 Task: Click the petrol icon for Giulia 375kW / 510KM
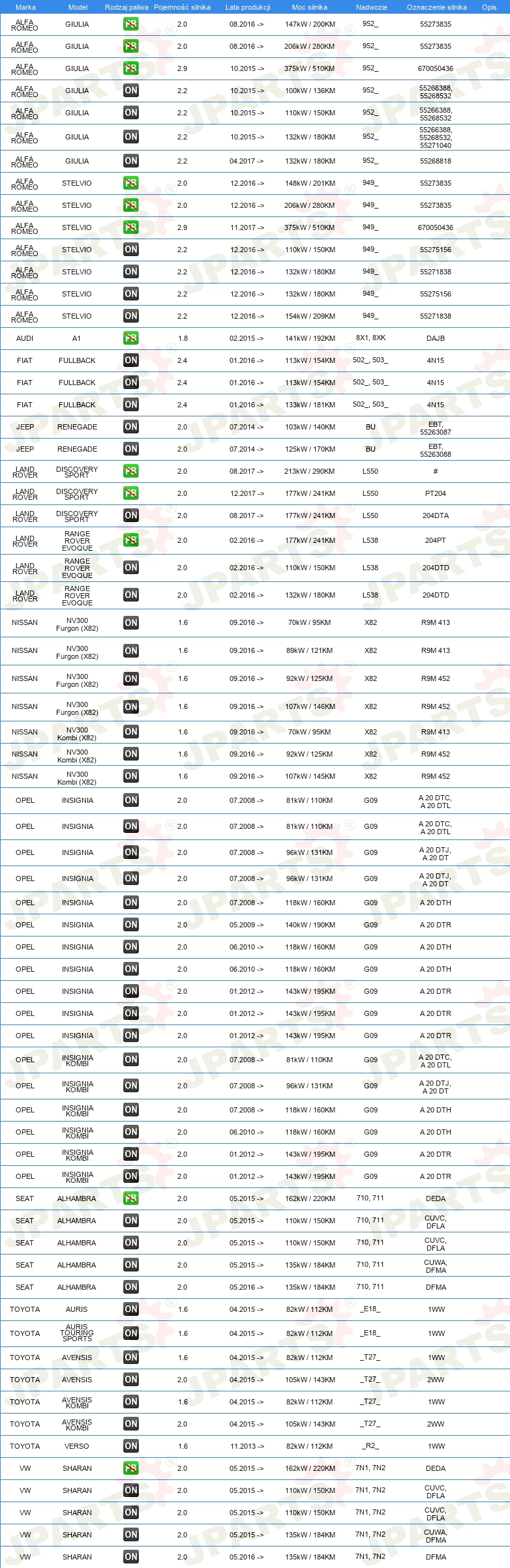[131, 68]
